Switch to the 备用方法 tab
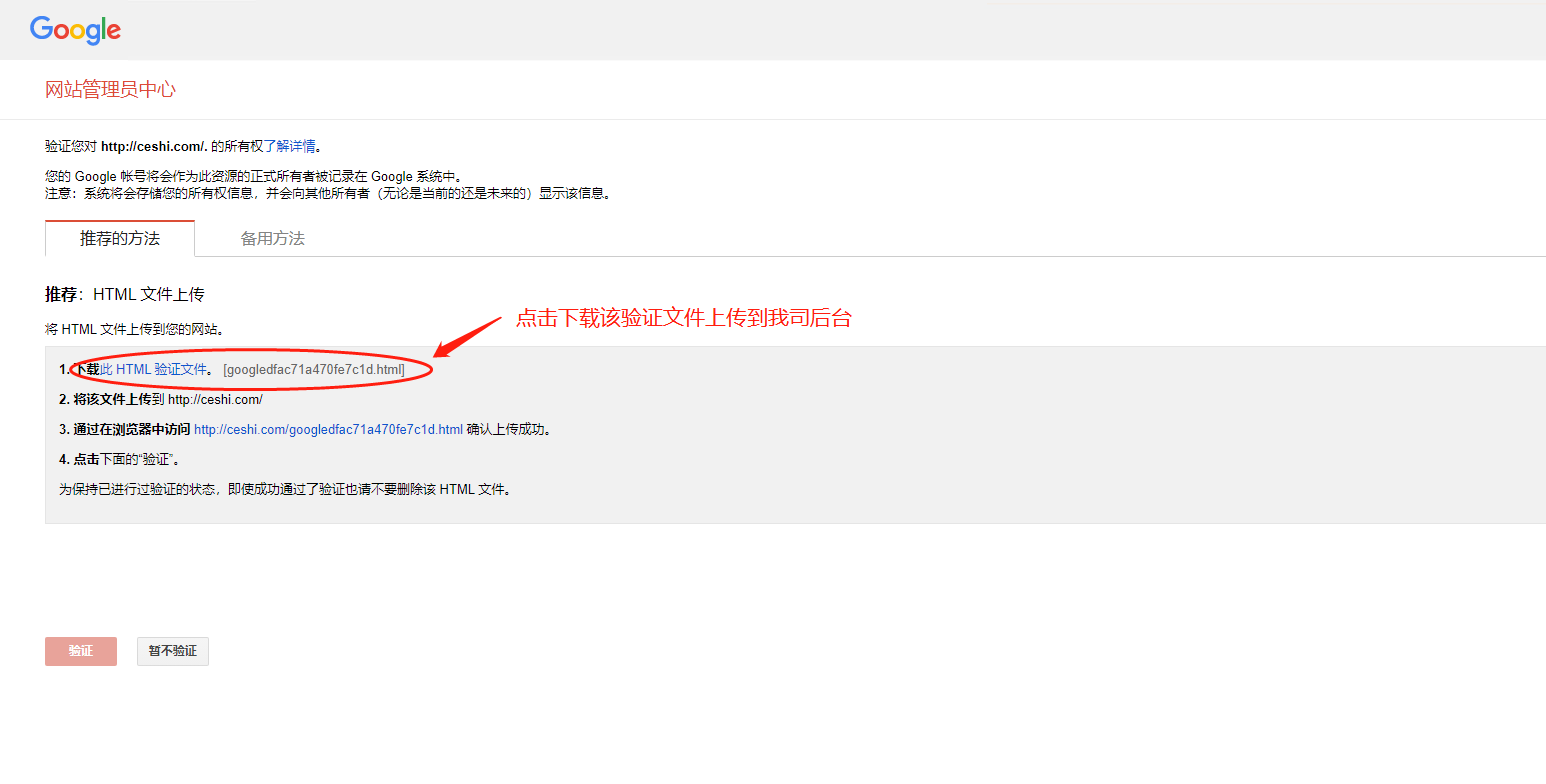The image size is (1546, 784). click(x=272, y=239)
